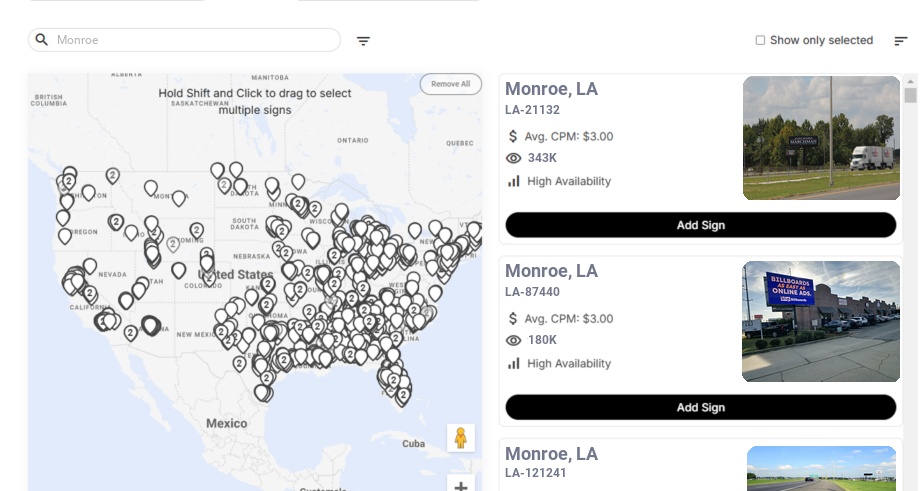The image size is (920, 491).
Task: Click availability bars icon for LA-87440
Action: (x=514, y=363)
